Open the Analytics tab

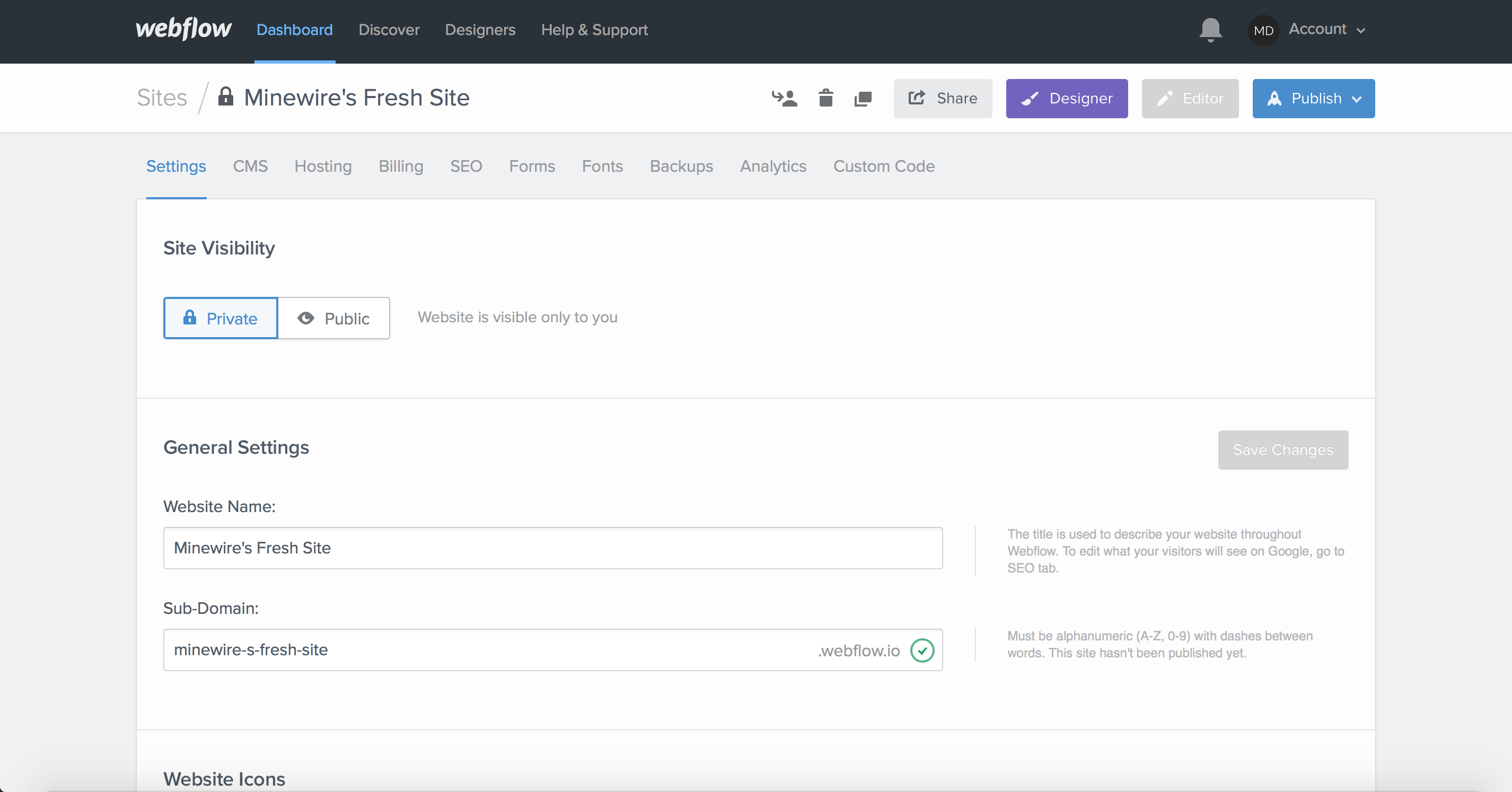[x=773, y=166]
